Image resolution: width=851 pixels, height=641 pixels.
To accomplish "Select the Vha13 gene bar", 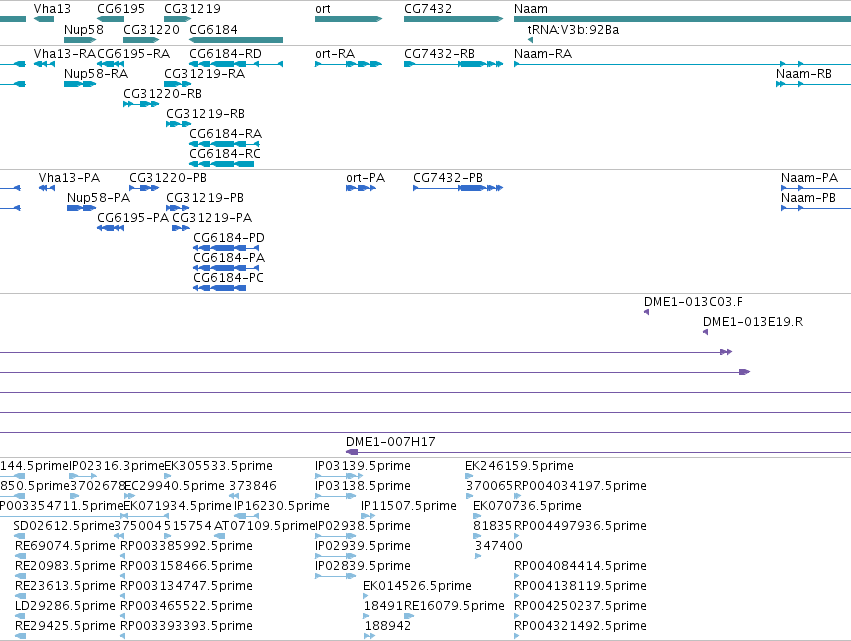I will pyautogui.click(x=44, y=19).
